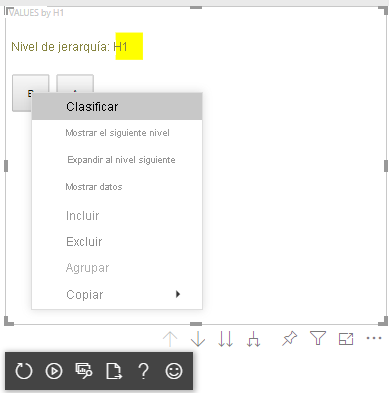
Task: Click the chart inspect magnifier icon
Action: [x=84, y=371]
